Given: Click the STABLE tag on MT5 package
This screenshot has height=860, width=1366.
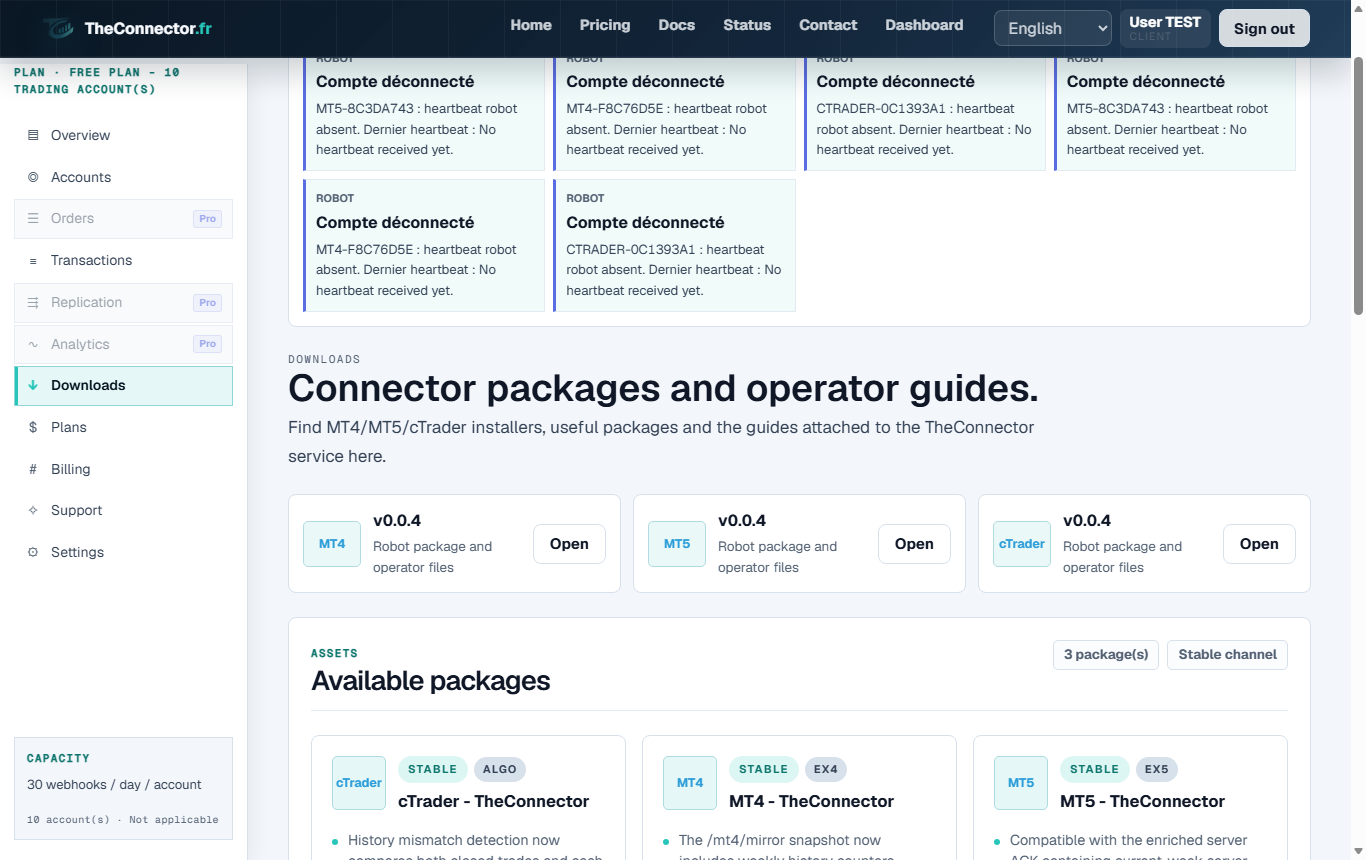Looking at the screenshot, I should 1094,769.
